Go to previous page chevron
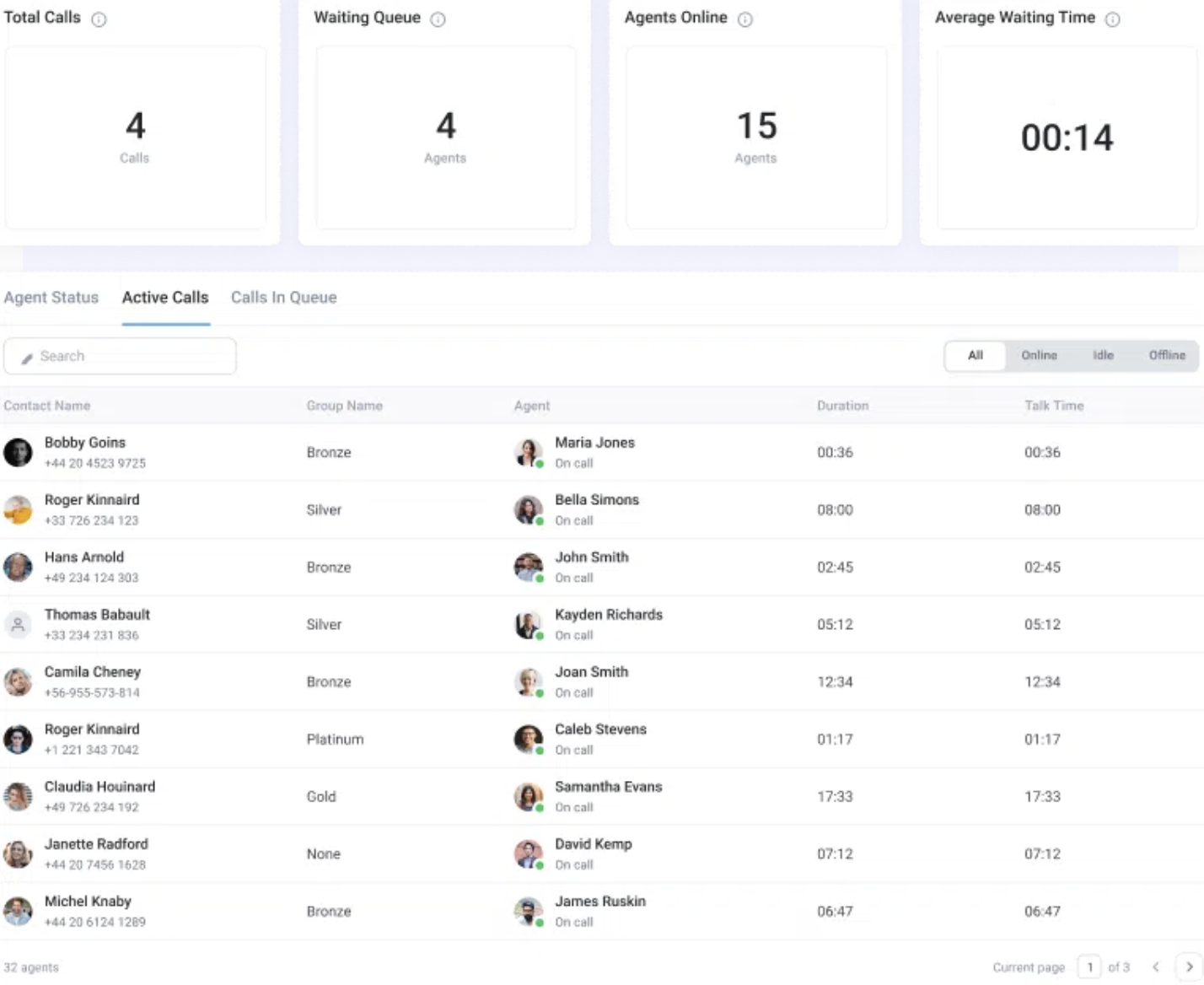Screen dimensions: 1204x985 1156,967
